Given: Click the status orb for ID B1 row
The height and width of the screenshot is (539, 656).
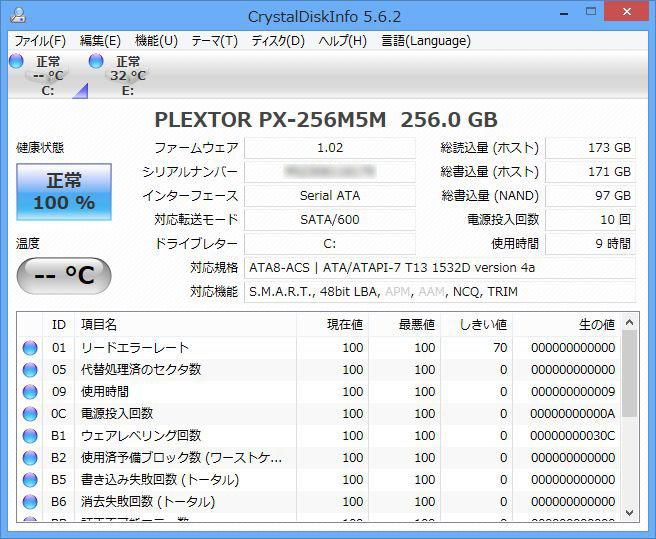Looking at the screenshot, I should pos(30,436).
